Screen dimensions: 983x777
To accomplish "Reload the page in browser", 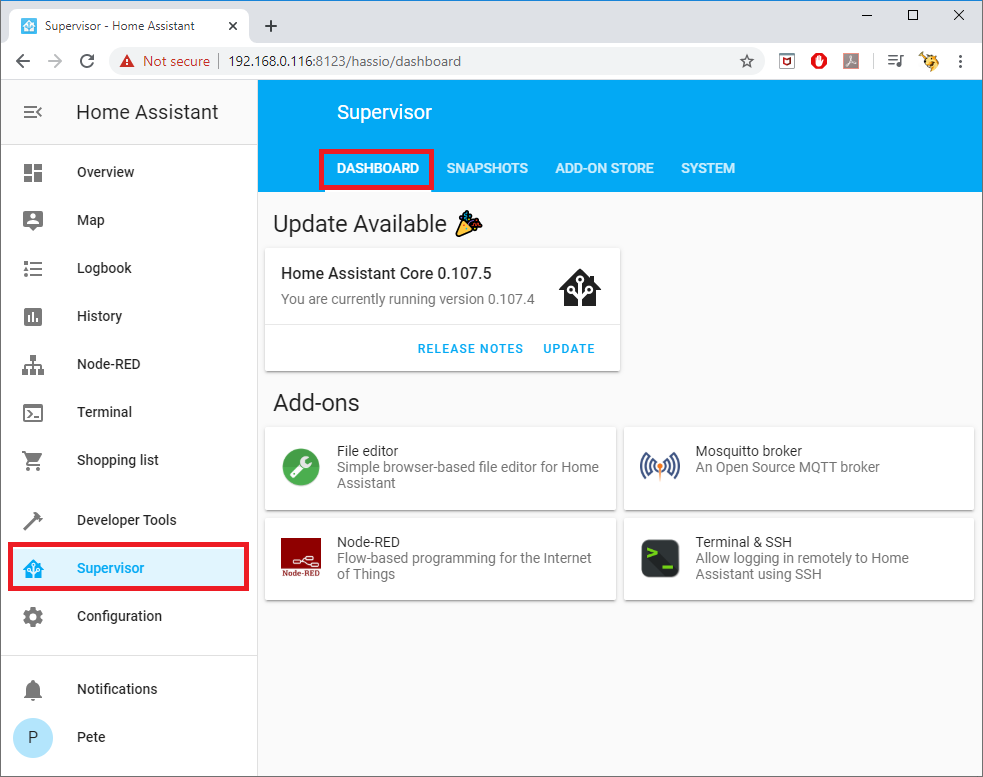I will [87, 61].
